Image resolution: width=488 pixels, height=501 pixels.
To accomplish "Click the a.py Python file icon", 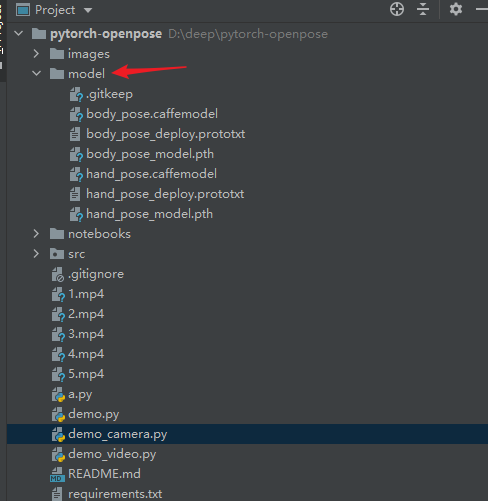I will coord(58,394).
